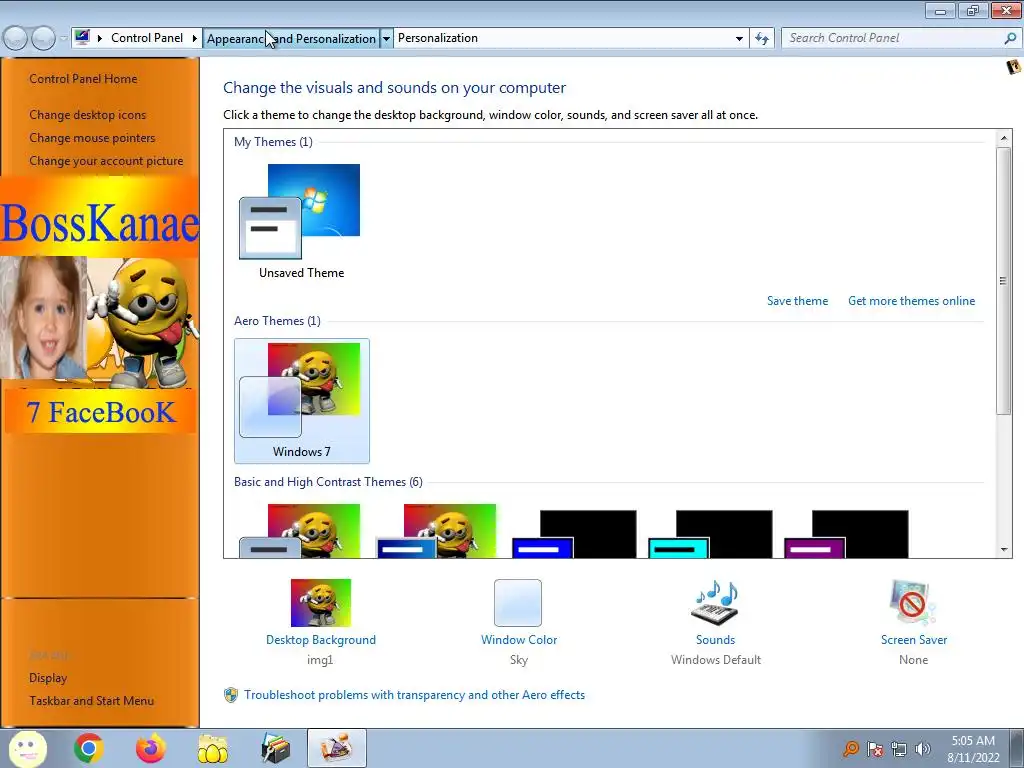The height and width of the screenshot is (768, 1024).
Task: Click the theme list scrollbar thumb
Action: (1004, 280)
